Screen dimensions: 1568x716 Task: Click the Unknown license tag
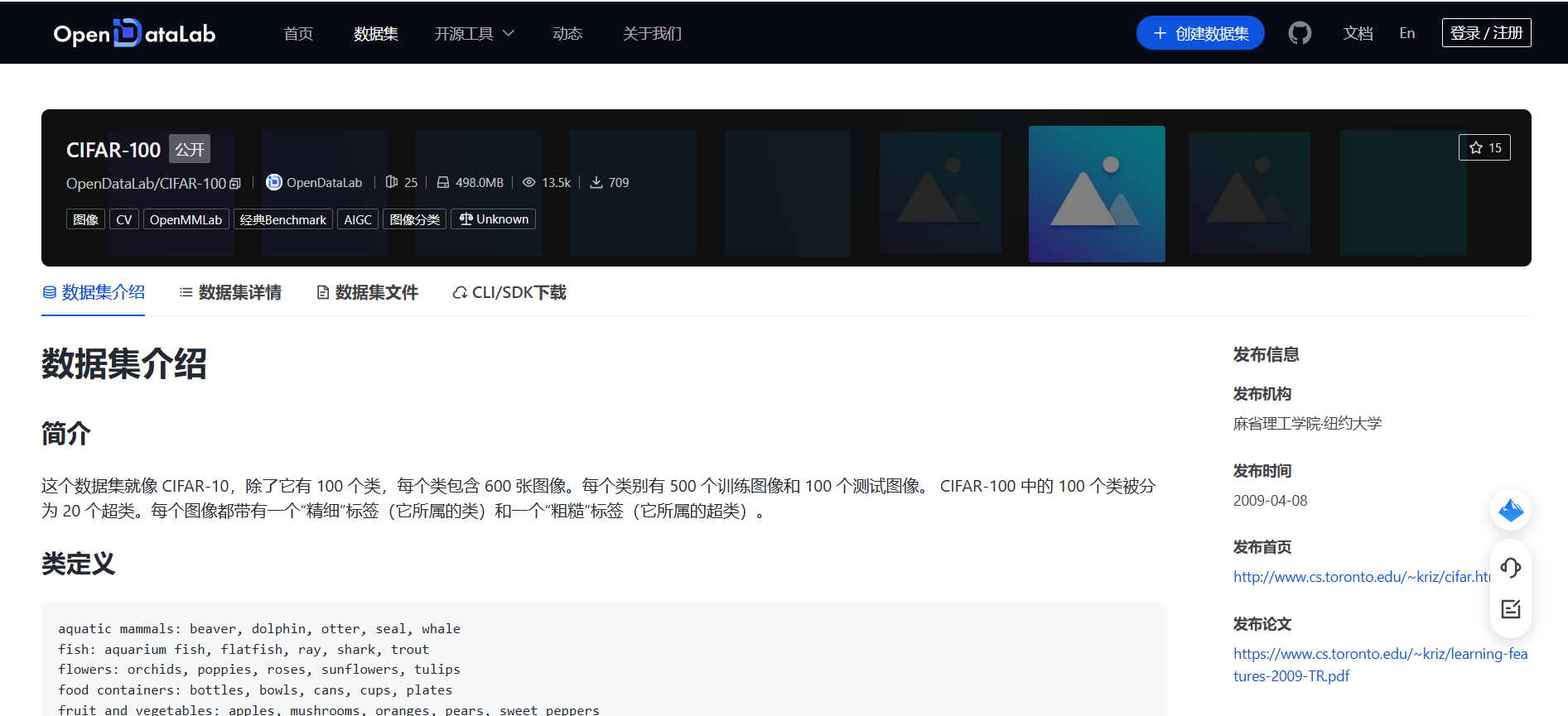pos(494,219)
